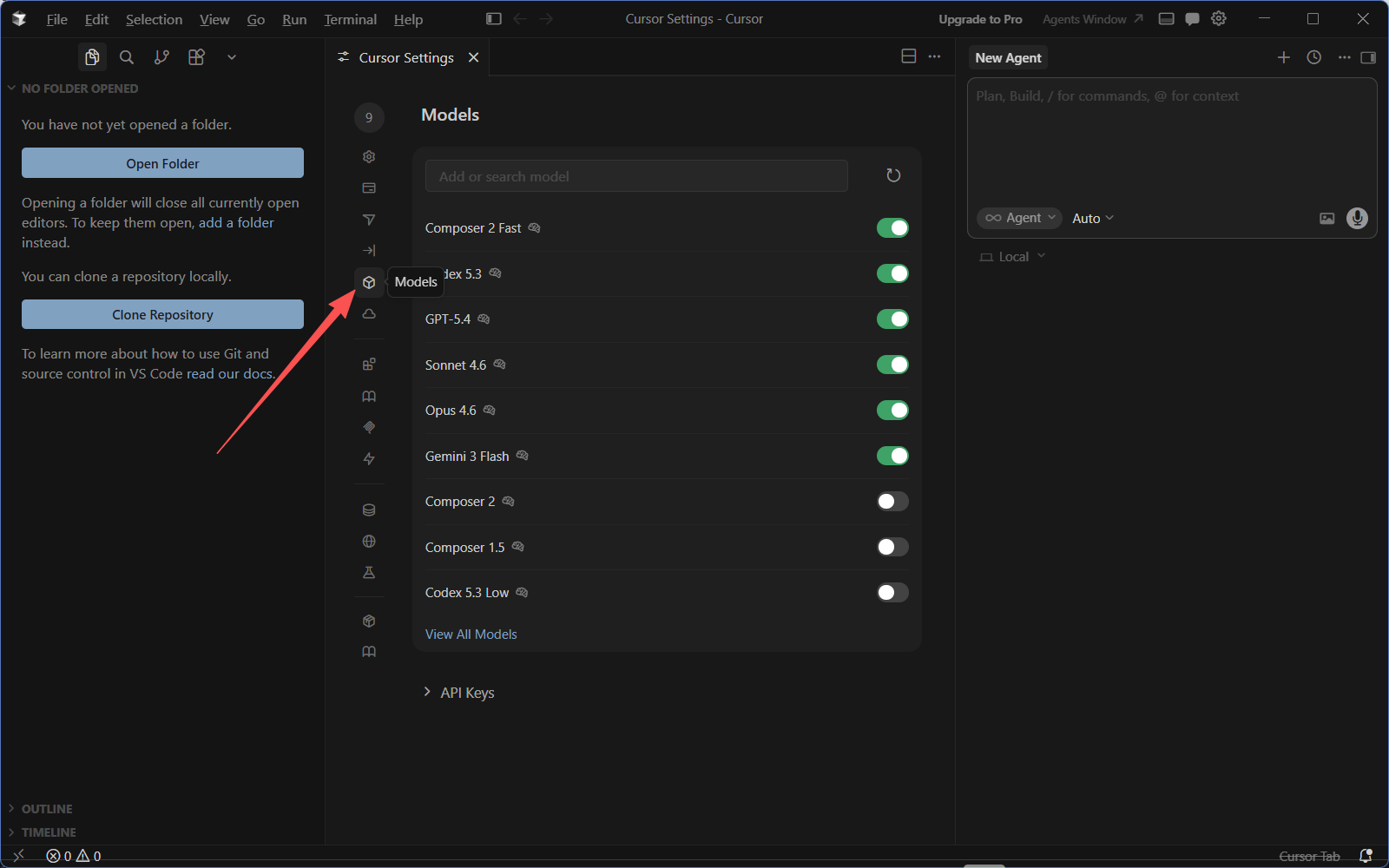The image size is (1389, 868).
Task: Select the flask icon in settings sidebar
Action: click(369, 573)
